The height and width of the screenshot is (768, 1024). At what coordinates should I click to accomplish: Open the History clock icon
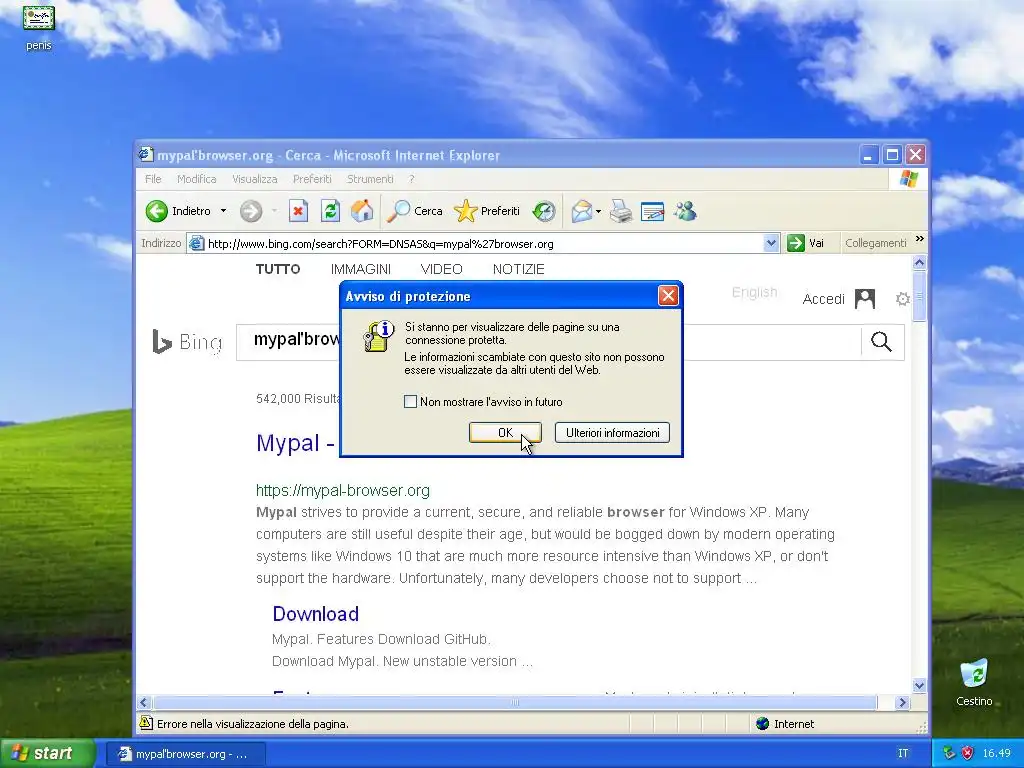click(543, 211)
